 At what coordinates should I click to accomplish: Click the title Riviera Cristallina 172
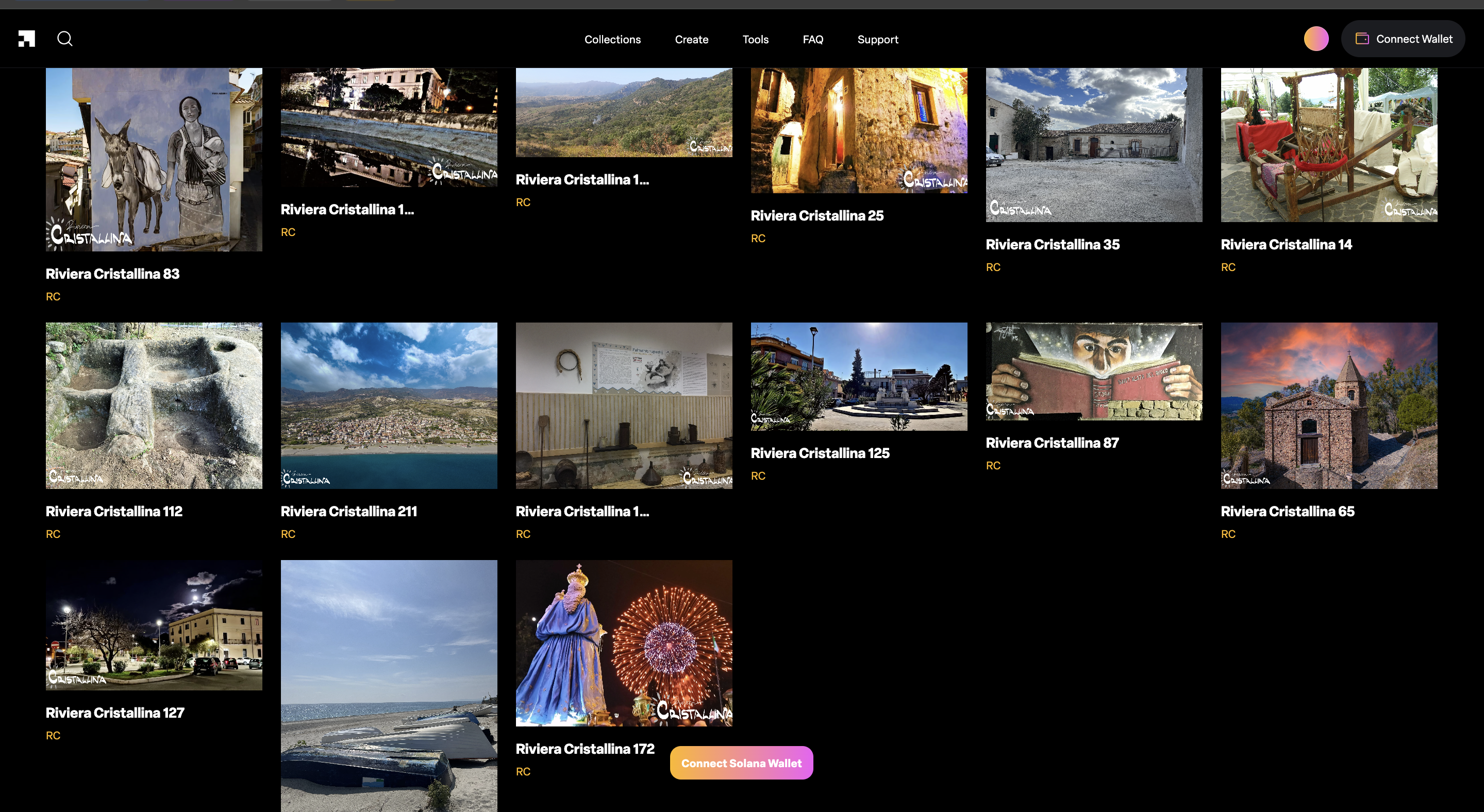(585, 748)
